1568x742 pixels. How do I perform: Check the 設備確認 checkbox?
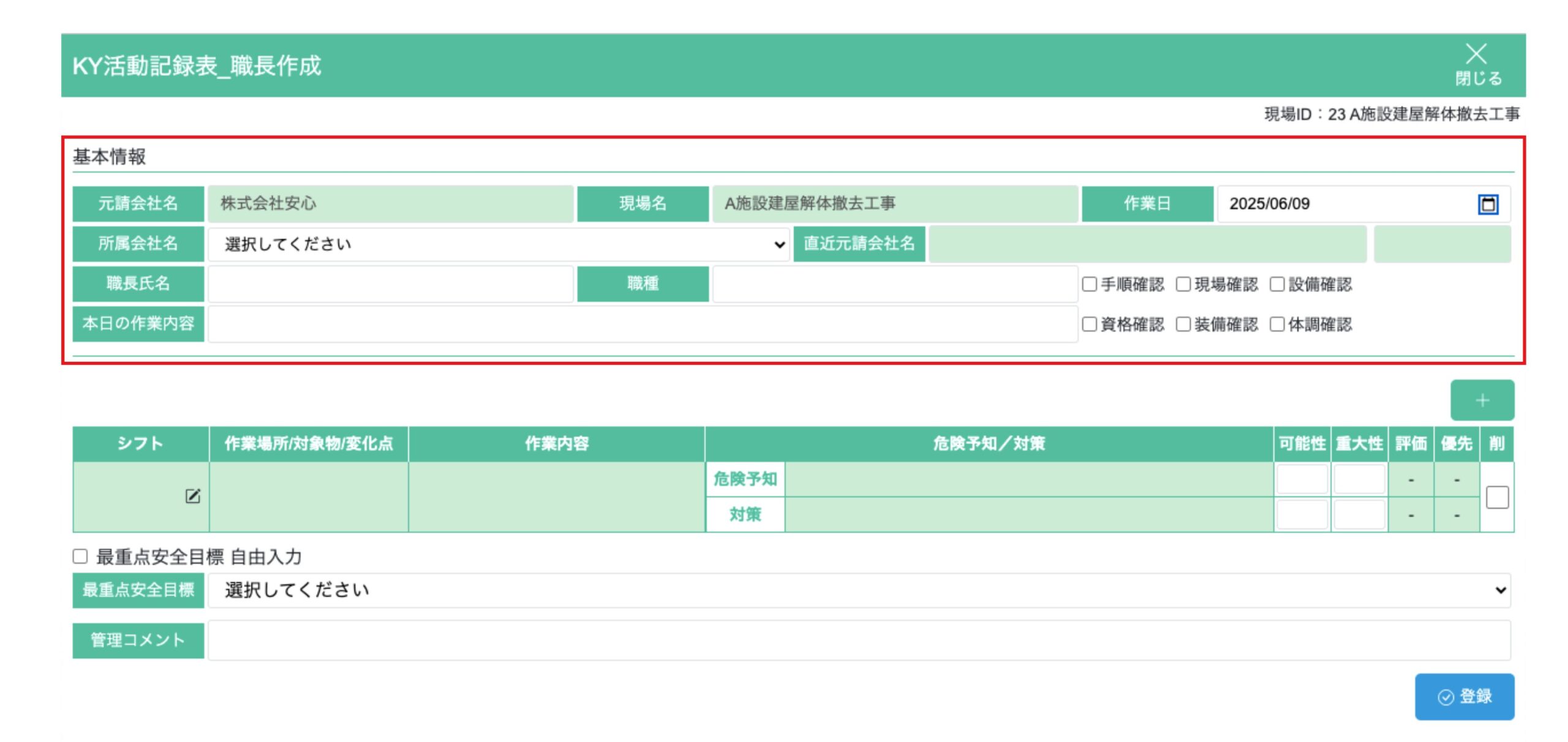pyautogui.click(x=1277, y=284)
